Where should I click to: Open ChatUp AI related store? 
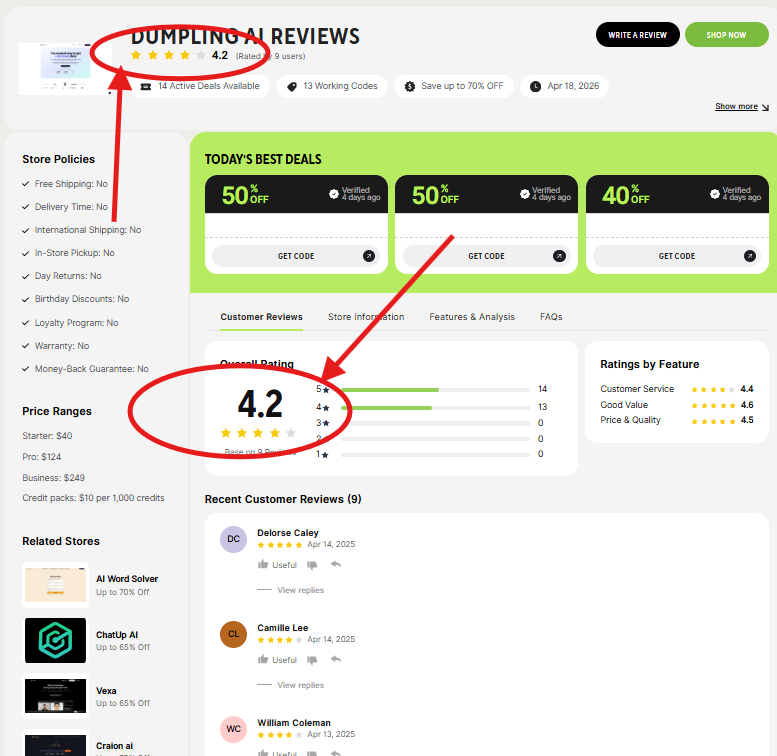[x=117, y=635]
